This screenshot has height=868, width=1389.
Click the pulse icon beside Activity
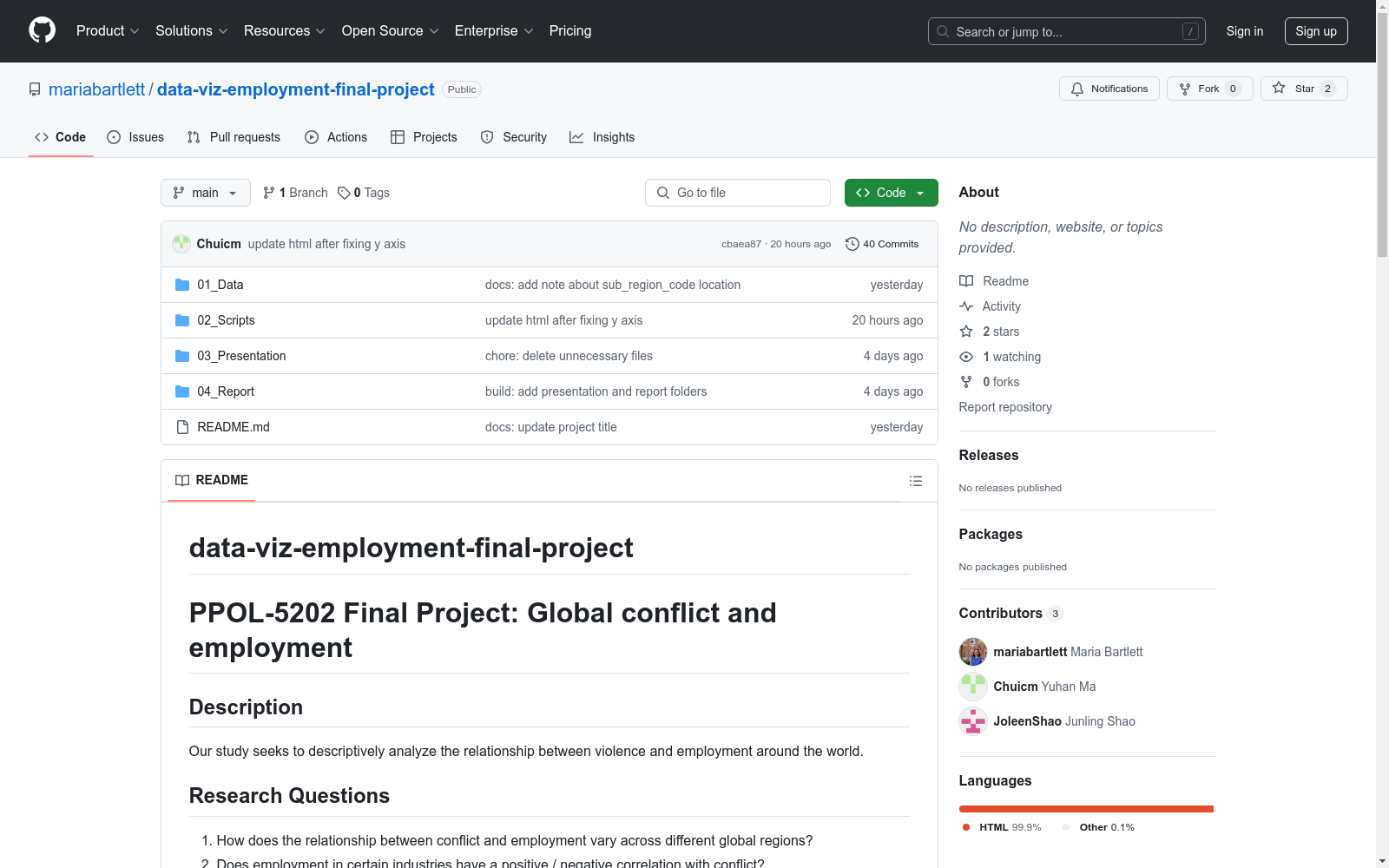point(966,306)
